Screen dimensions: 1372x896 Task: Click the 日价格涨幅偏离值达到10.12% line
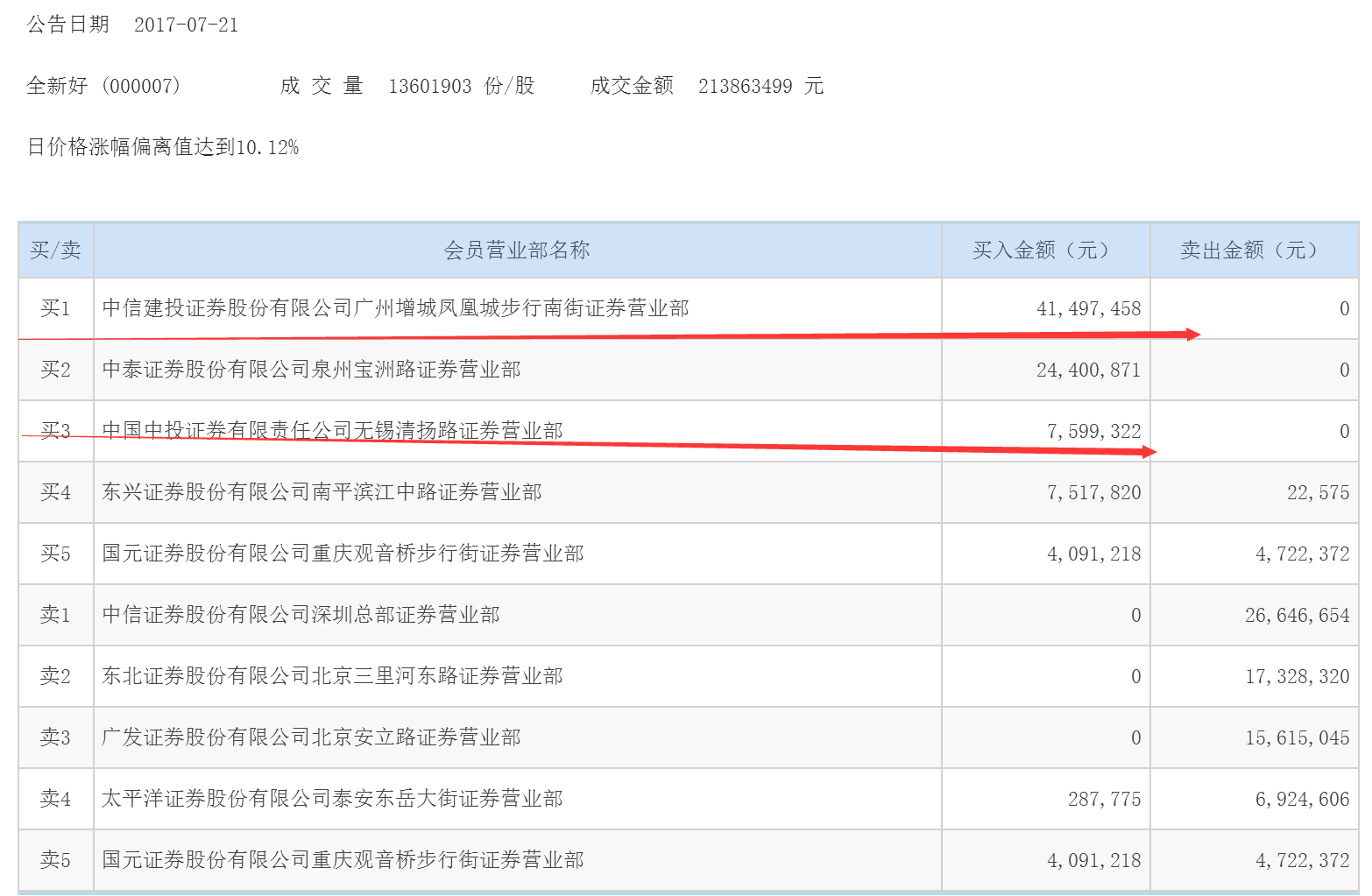click(x=163, y=147)
